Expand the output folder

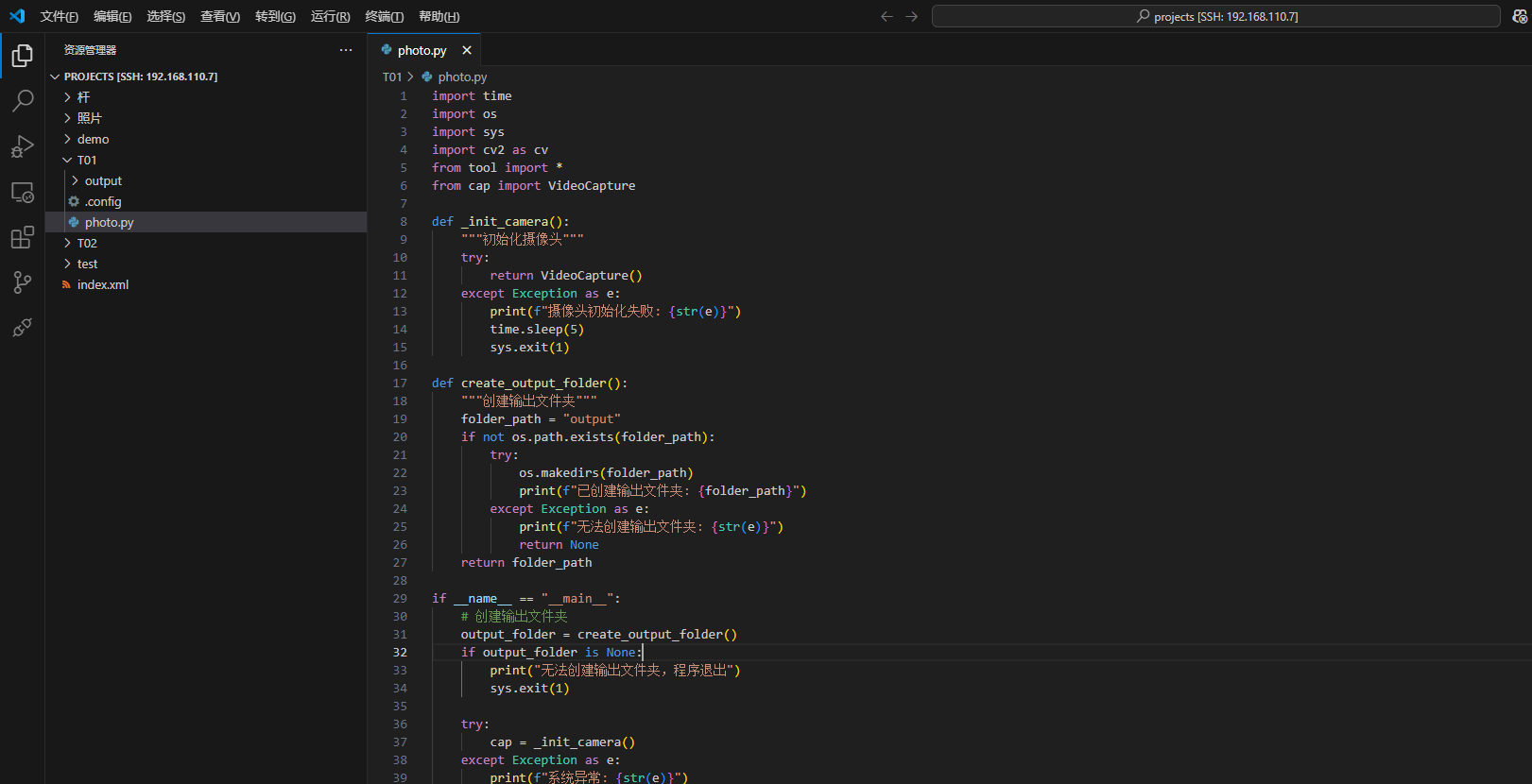coord(103,180)
